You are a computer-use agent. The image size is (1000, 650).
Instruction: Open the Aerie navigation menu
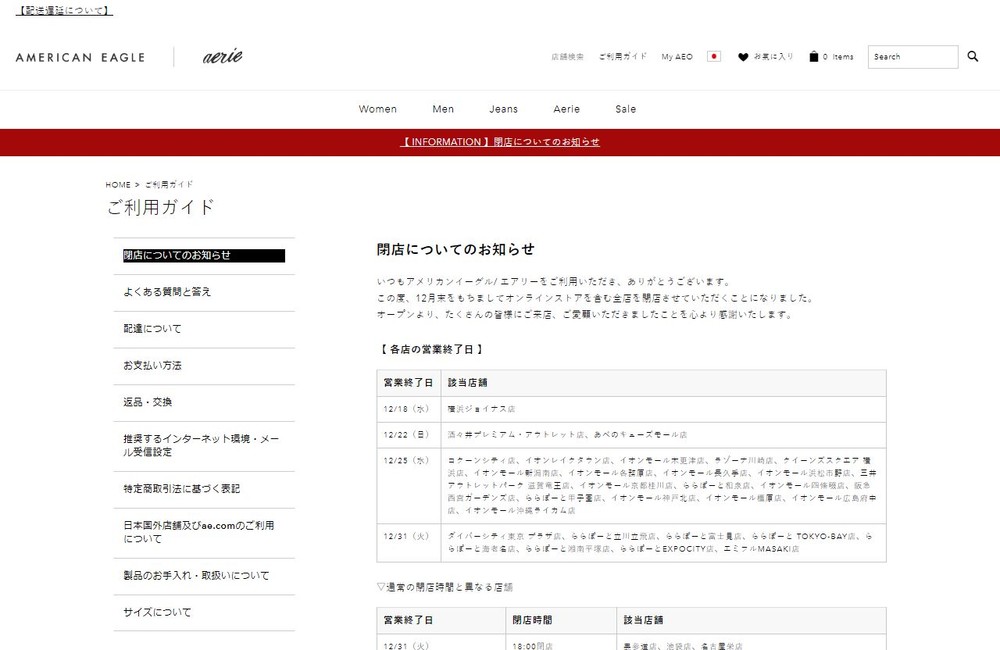tap(566, 109)
